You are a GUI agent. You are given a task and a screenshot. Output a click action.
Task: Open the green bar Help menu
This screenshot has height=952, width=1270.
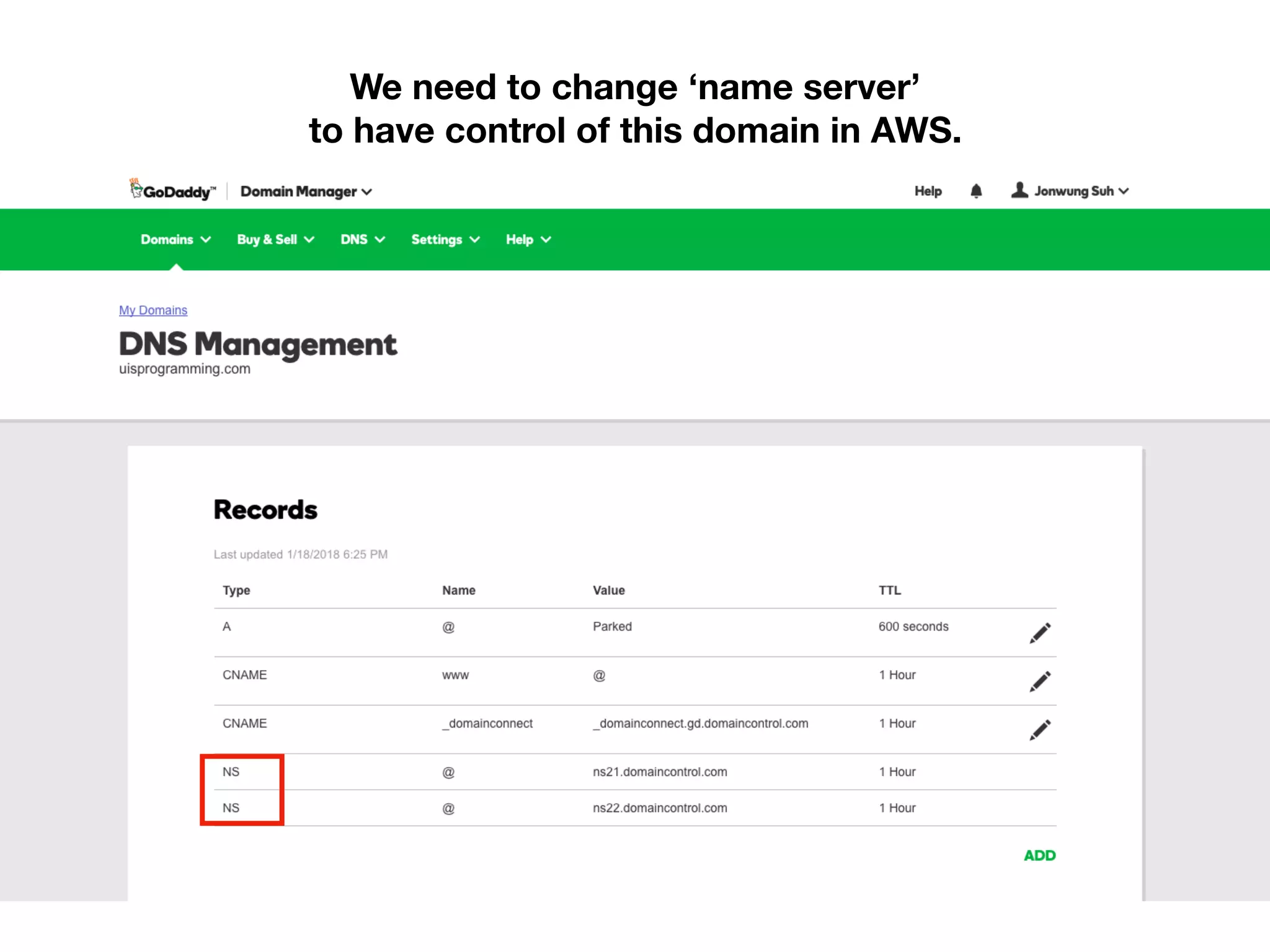528,240
